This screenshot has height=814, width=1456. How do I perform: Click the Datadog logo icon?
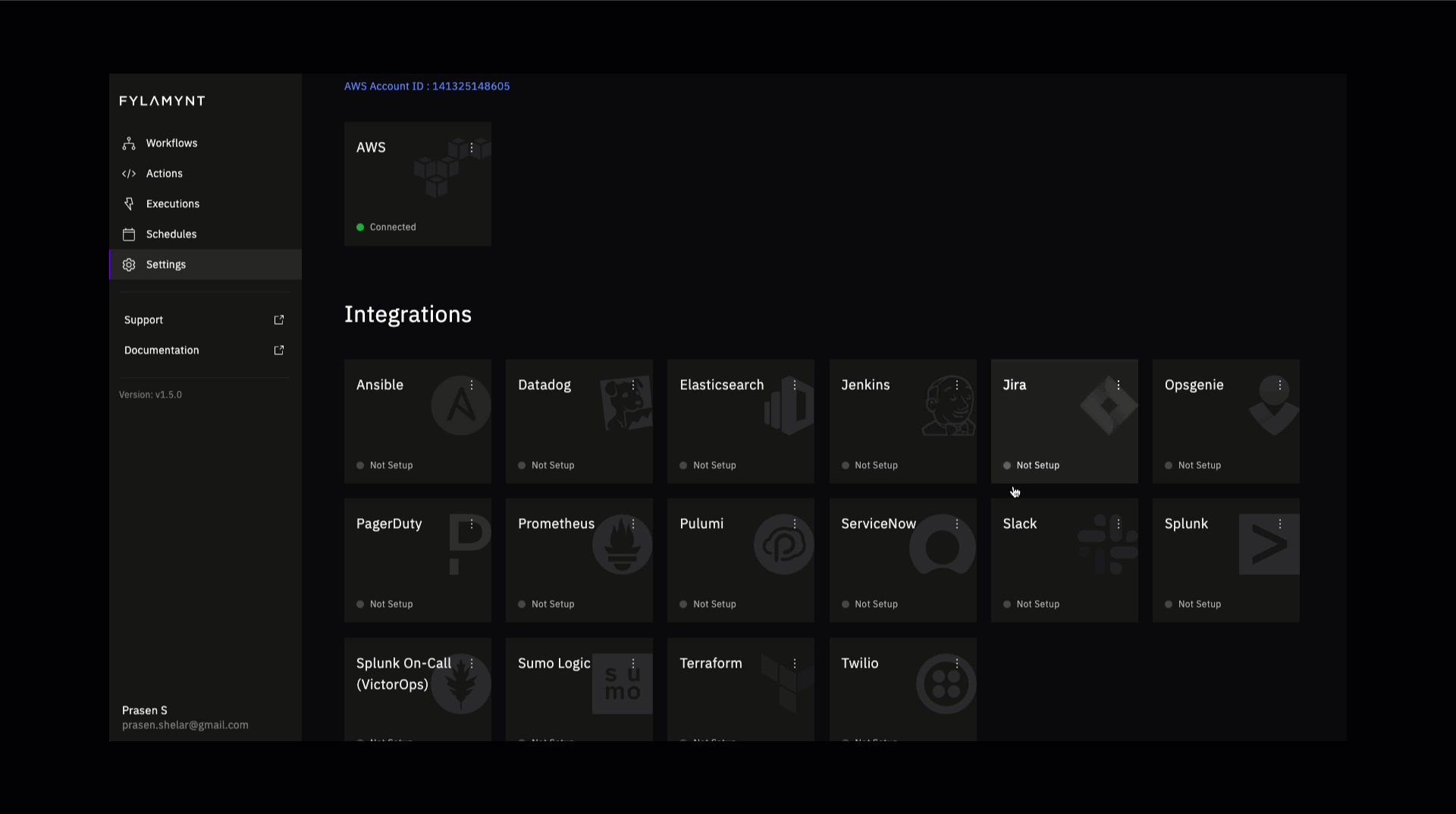pyautogui.click(x=626, y=403)
